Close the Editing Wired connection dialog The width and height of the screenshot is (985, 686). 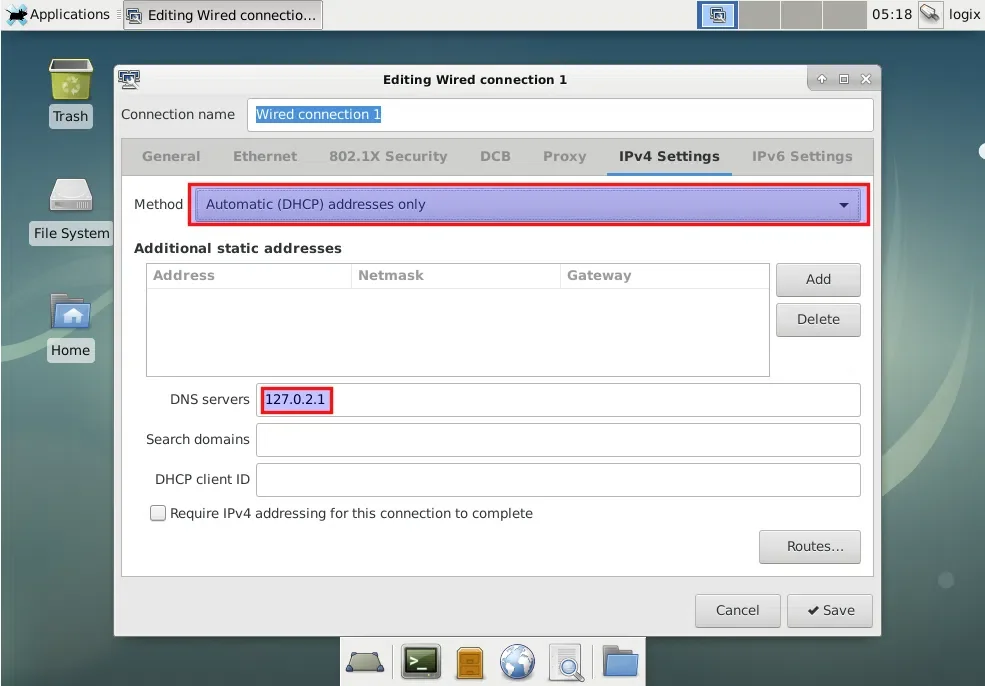pos(866,79)
